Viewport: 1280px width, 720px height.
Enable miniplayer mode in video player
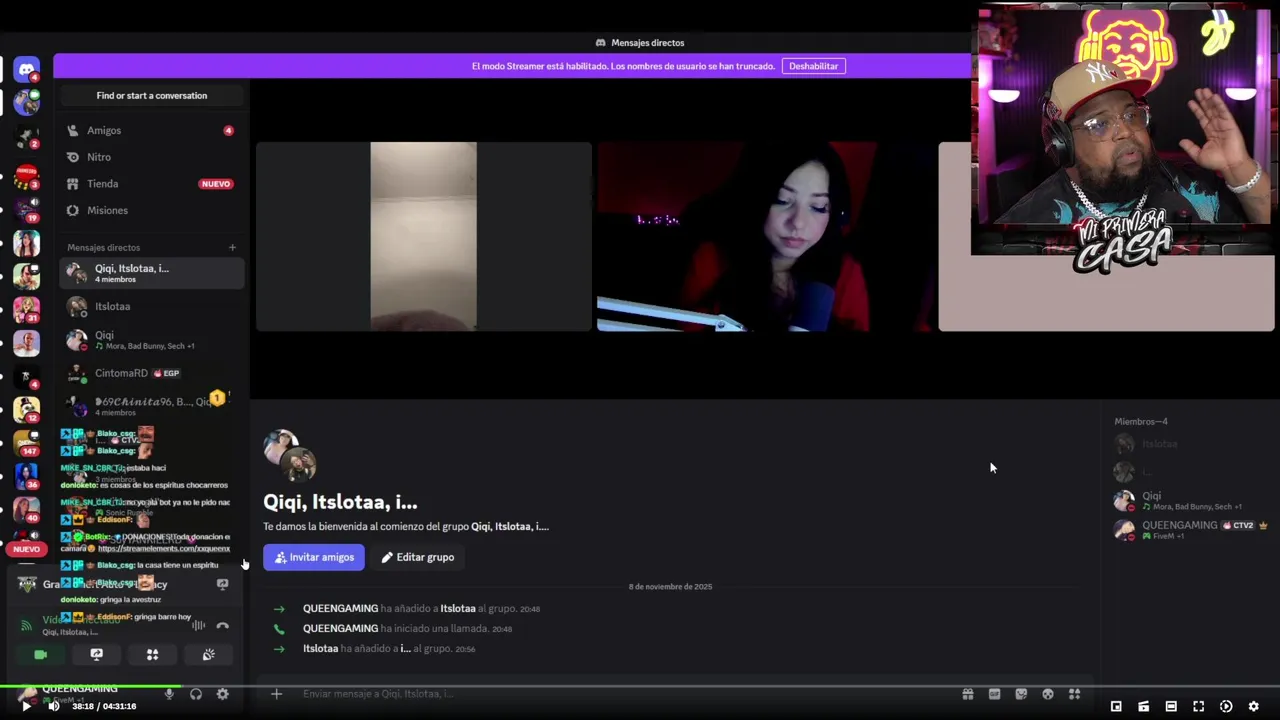[x=1116, y=706]
